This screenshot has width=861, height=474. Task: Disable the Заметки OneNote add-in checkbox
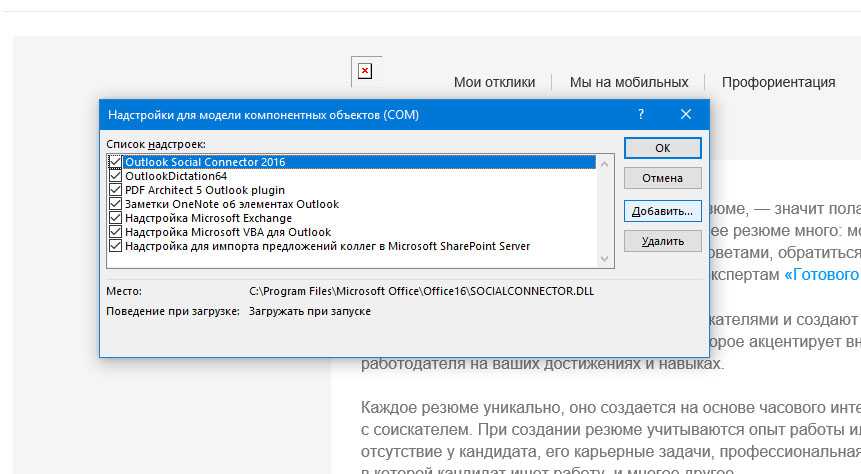(x=115, y=204)
